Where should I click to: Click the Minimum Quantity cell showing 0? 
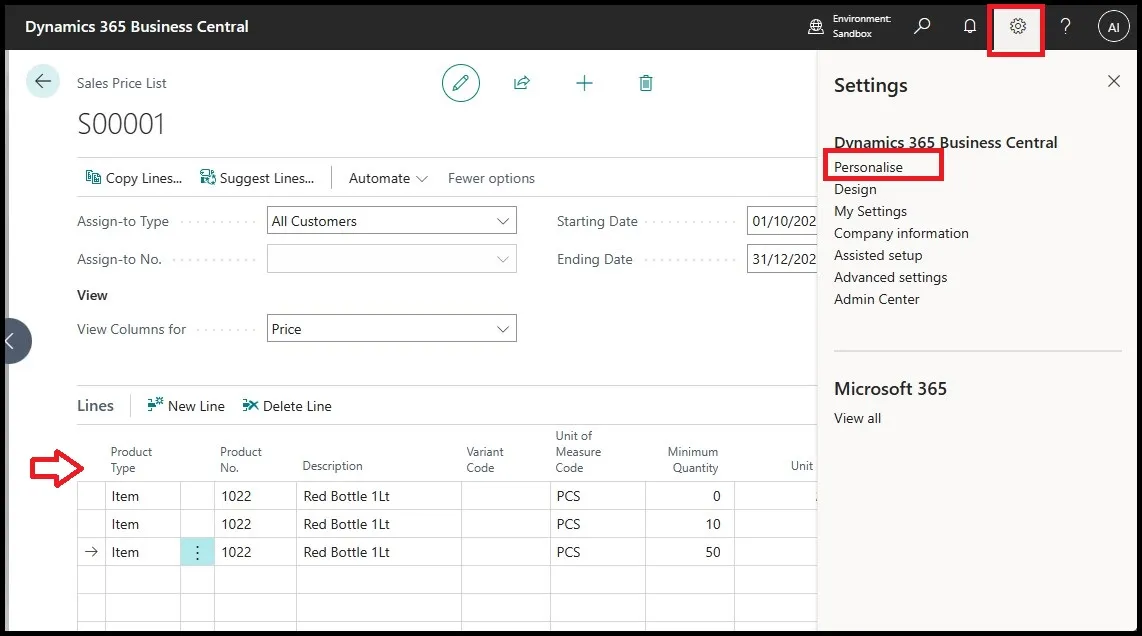coord(690,496)
